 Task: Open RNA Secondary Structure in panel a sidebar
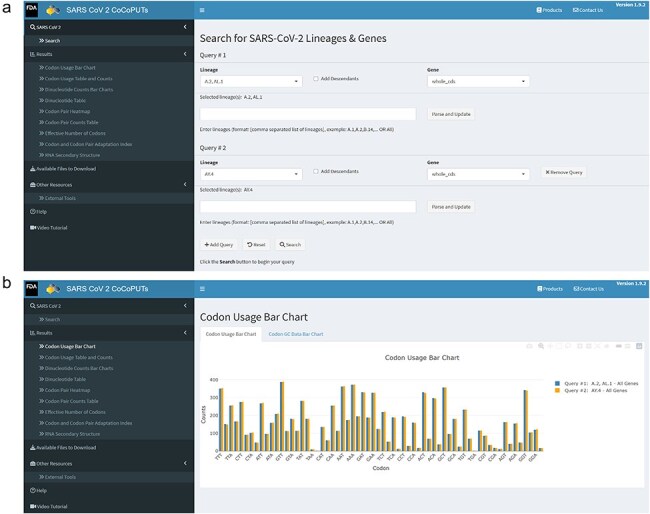(69, 155)
